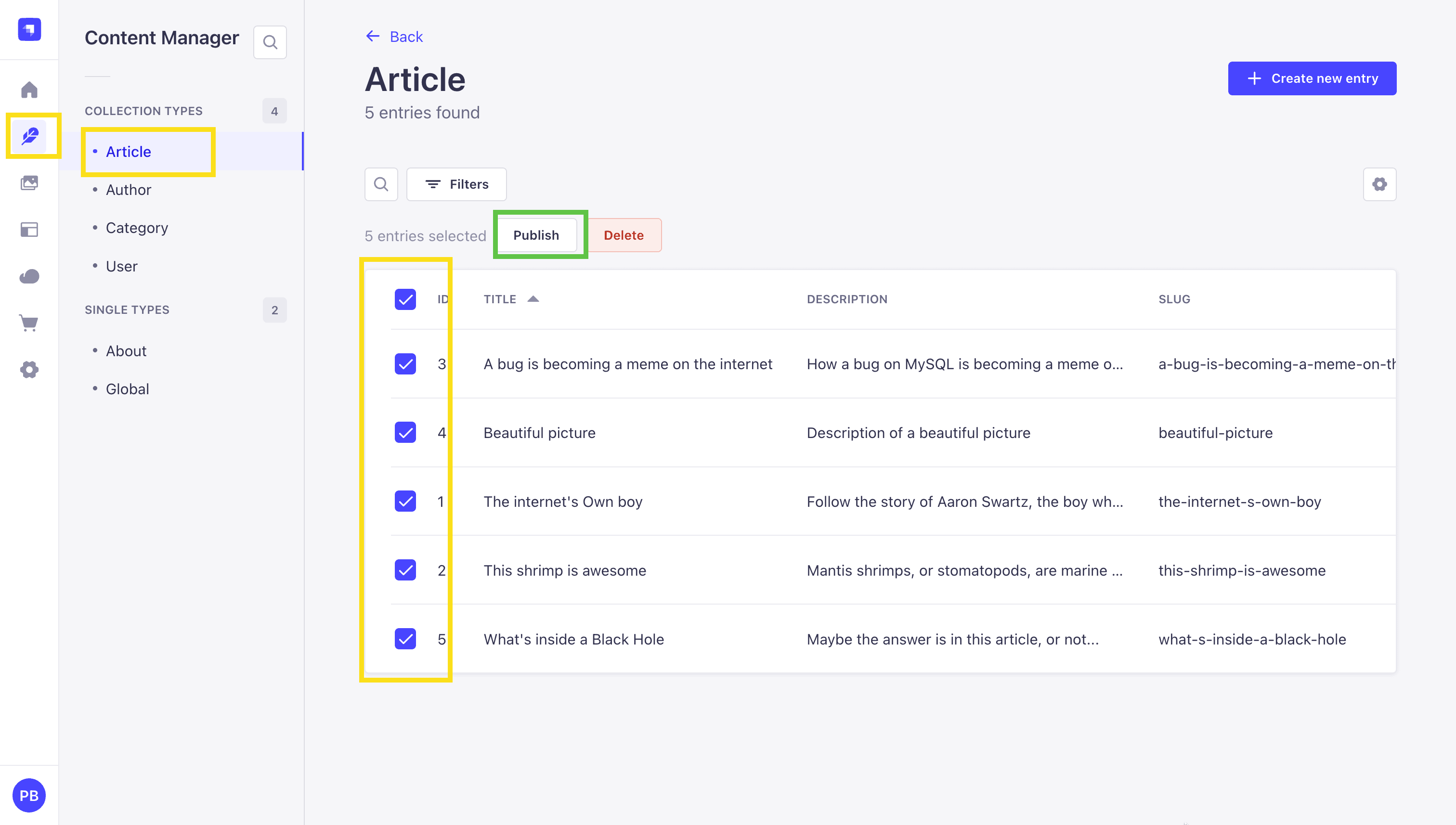Open Content-Type Builder layout icon
Image resolution: width=1456 pixels, height=825 pixels.
pos(29,230)
